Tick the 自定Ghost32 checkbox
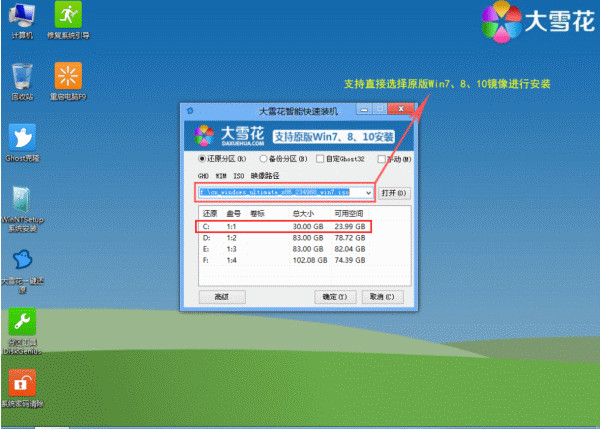Image resolution: width=600 pixels, height=429 pixels. pyautogui.click(x=340, y=159)
